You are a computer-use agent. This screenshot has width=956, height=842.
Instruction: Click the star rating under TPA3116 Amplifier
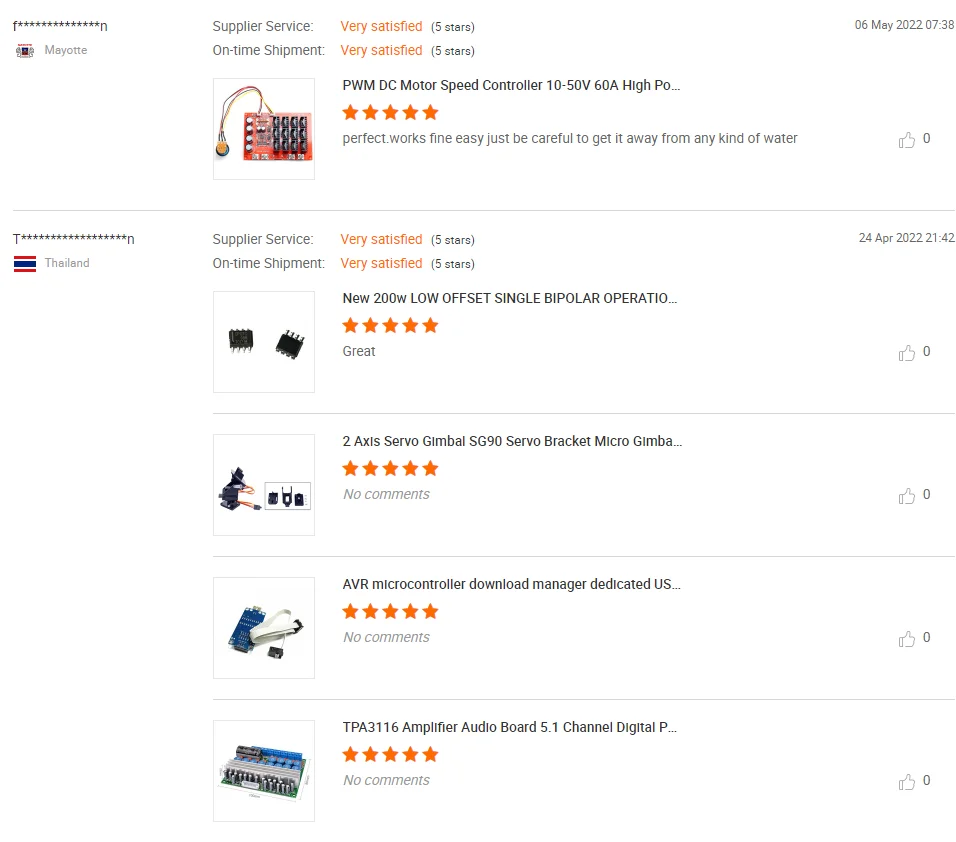(390, 754)
